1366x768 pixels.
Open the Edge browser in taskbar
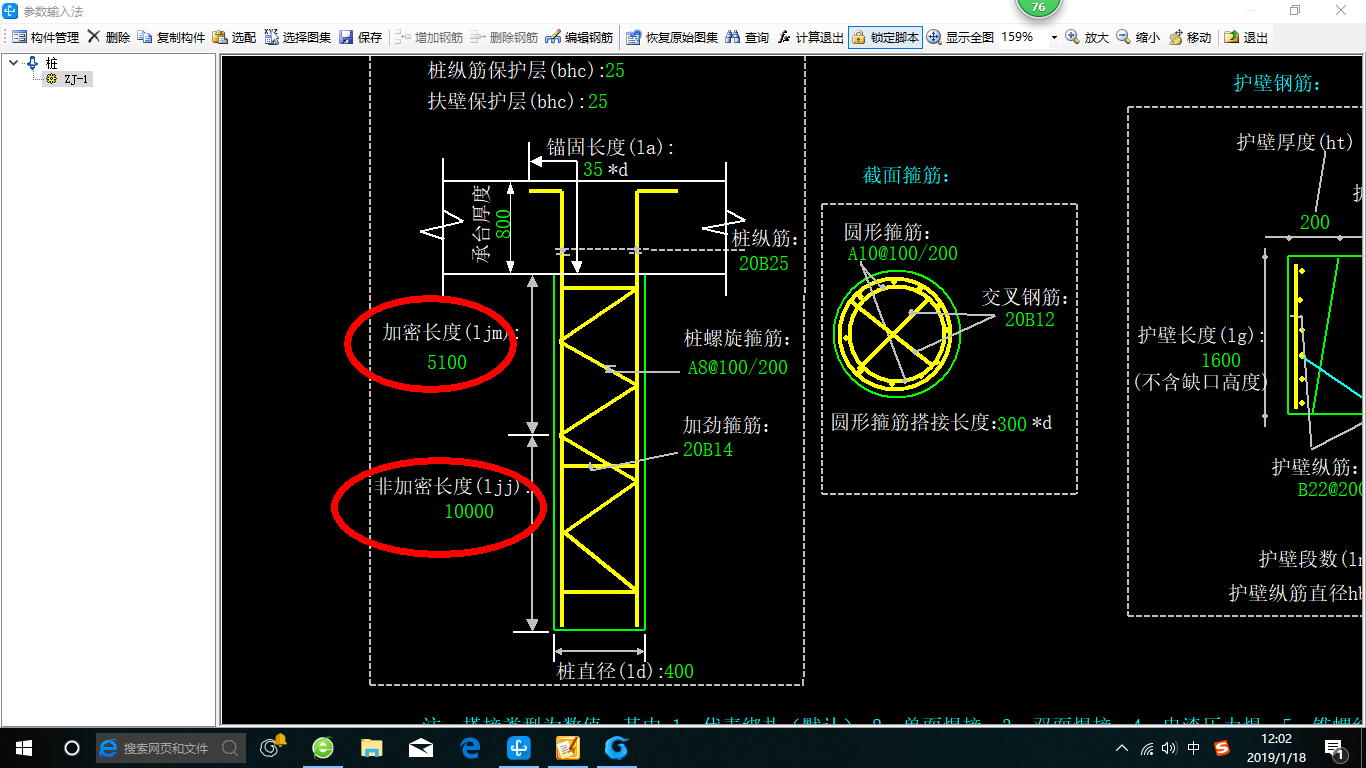tap(470, 747)
